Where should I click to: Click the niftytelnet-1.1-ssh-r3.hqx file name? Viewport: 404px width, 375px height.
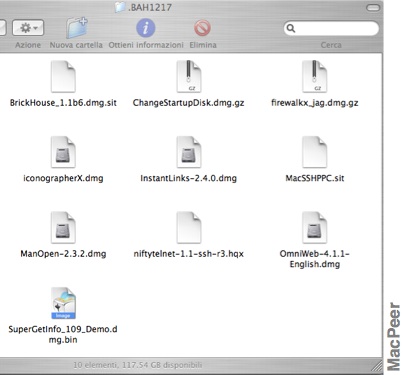click(188, 254)
